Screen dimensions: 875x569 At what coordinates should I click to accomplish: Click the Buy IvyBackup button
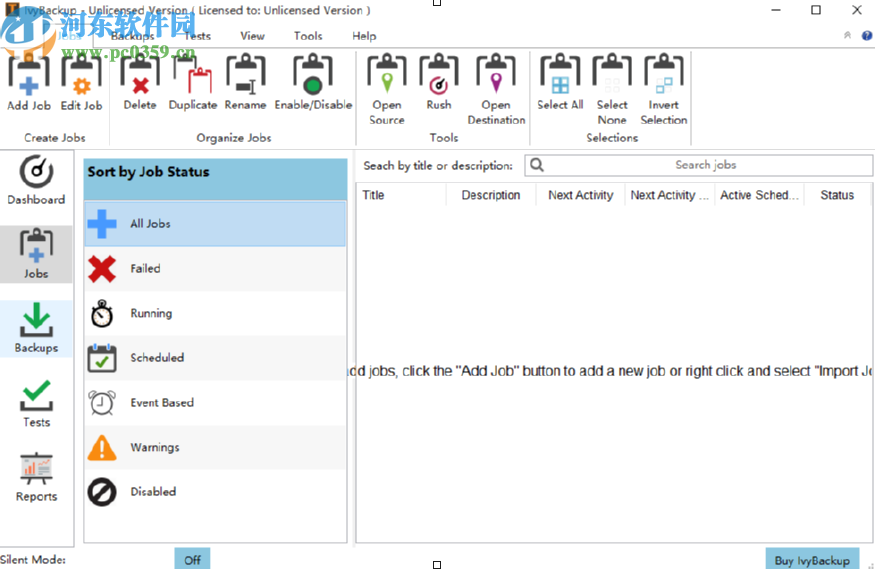point(812,560)
